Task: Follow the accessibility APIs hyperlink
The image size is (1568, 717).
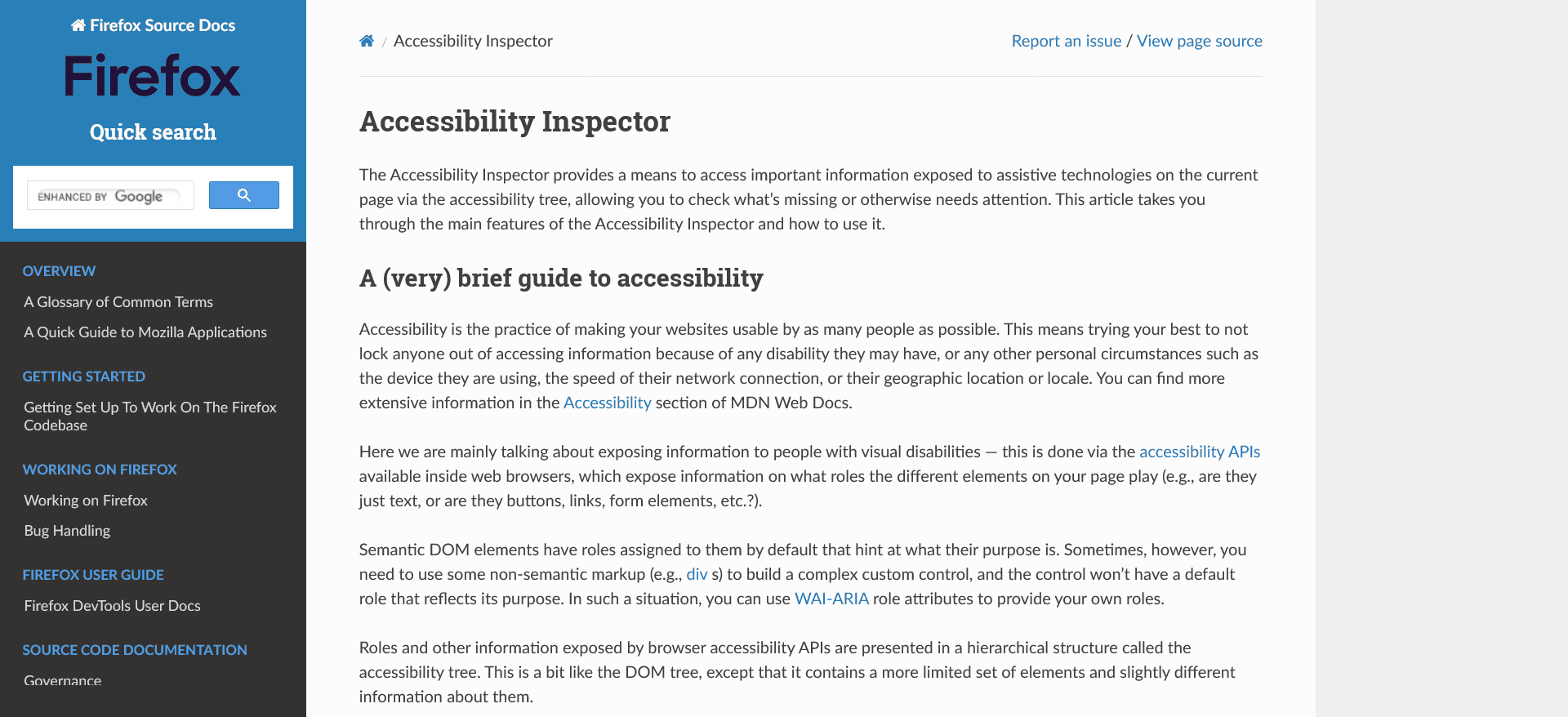Action: coord(1199,452)
